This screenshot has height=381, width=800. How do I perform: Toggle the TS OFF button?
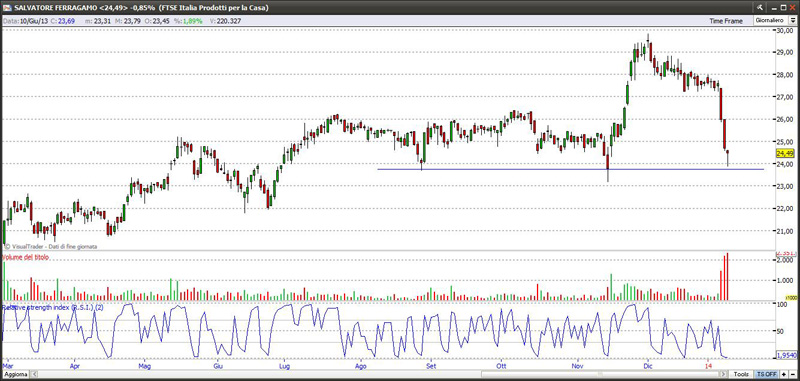point(766,374)
